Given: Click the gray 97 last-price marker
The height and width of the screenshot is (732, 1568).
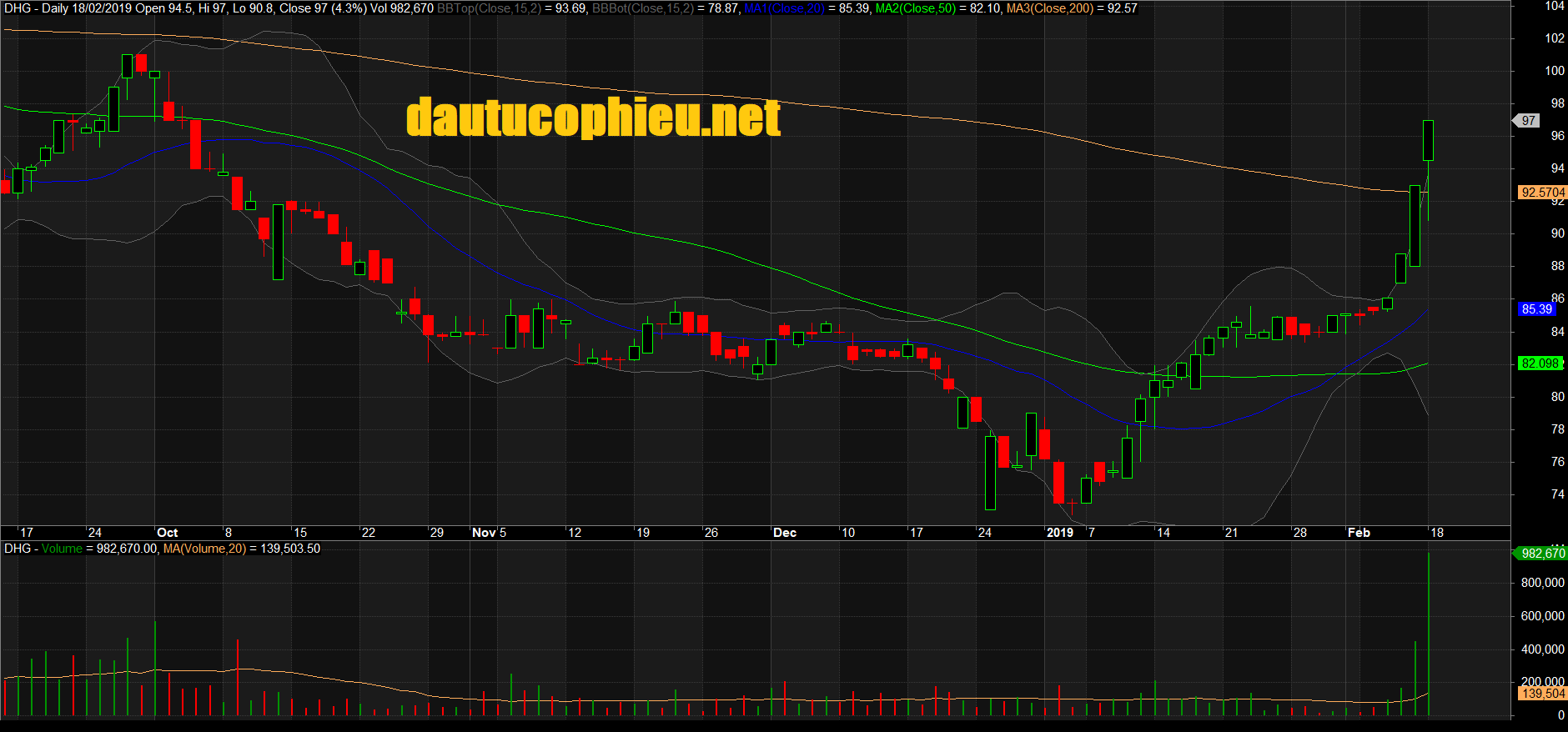Looking at the screenshot, I should tap(1528, 121).
